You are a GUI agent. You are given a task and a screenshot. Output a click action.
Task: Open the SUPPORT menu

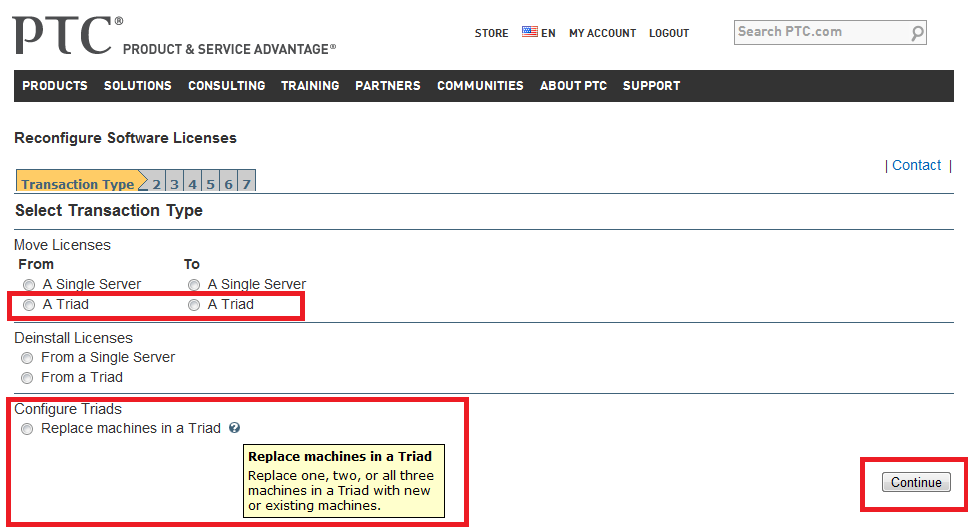coord(651,86)
